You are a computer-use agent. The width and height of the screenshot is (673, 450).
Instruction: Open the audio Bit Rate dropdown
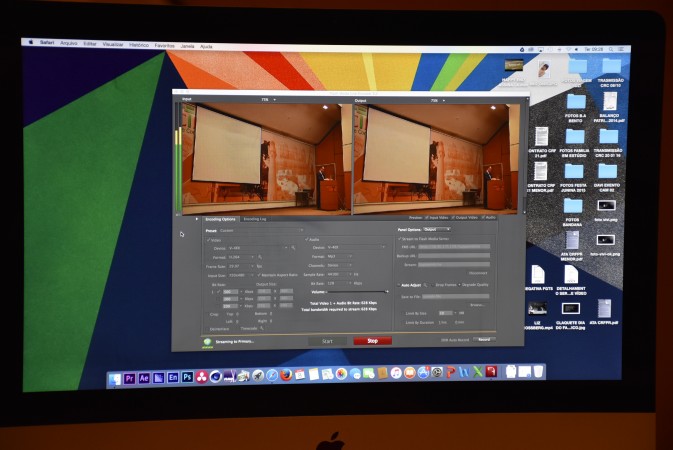339,283
